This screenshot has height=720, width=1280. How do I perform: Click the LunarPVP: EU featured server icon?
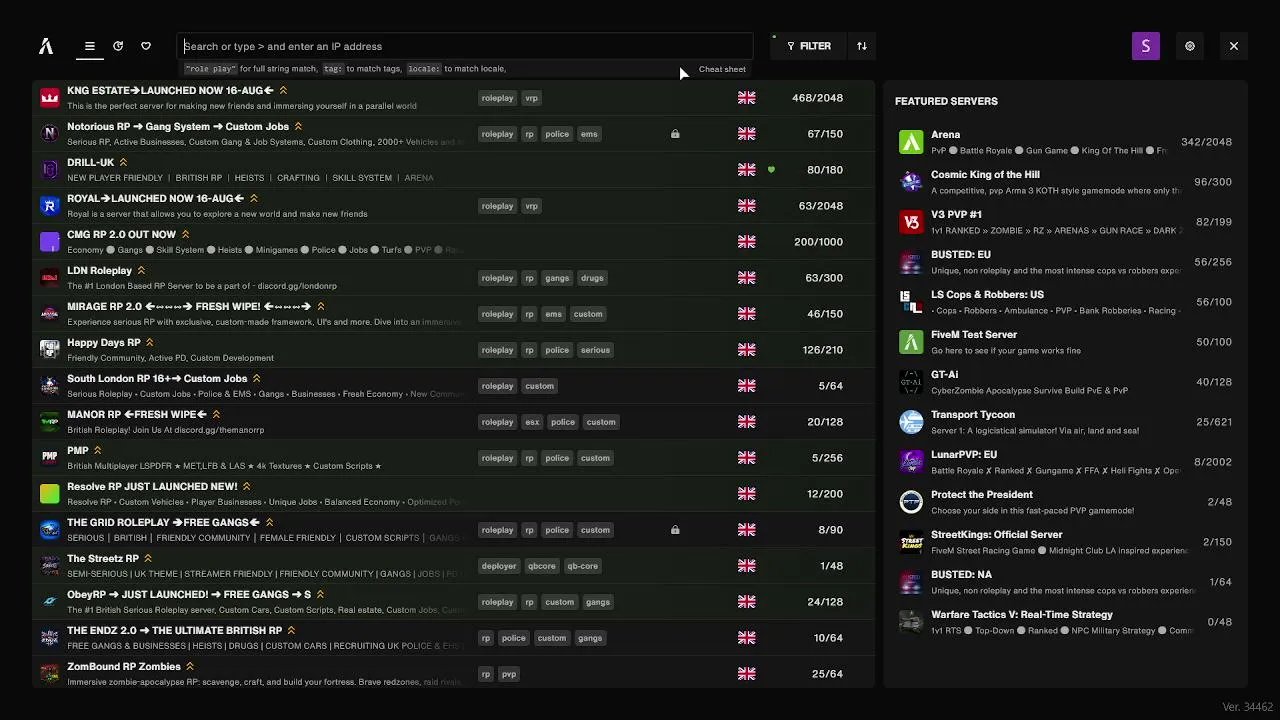click(x=911, y=462)
